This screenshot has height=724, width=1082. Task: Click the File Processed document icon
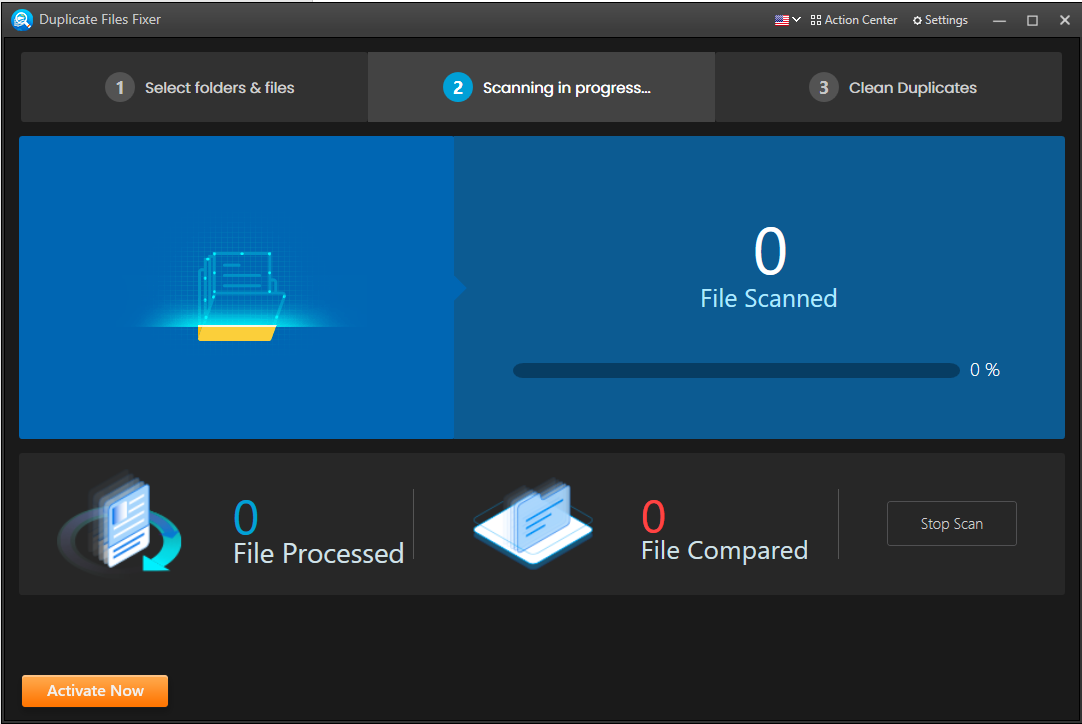coord(120,523)
